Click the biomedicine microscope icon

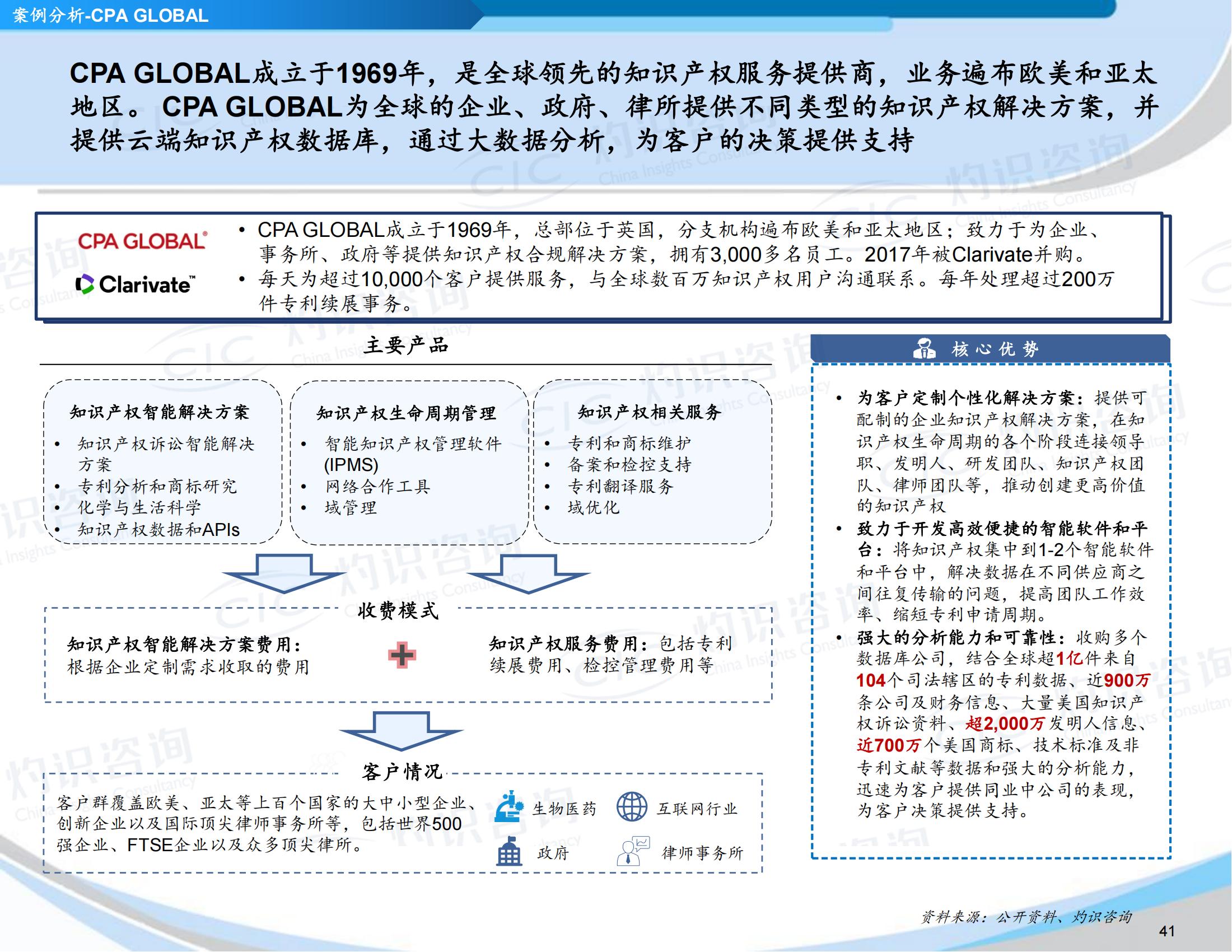[509, 806]
